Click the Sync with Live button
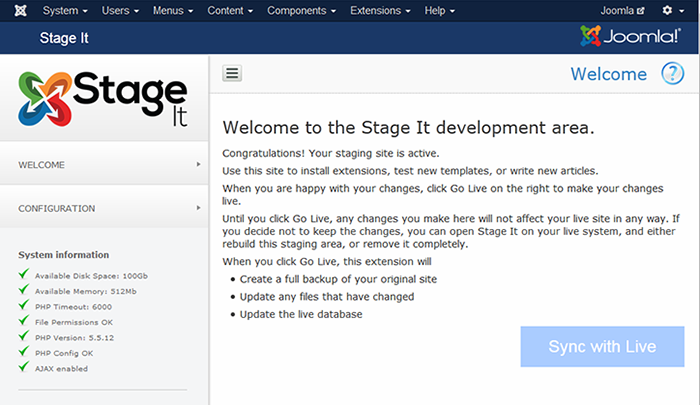This screenshot has width=700, height=405. point(602,347)
